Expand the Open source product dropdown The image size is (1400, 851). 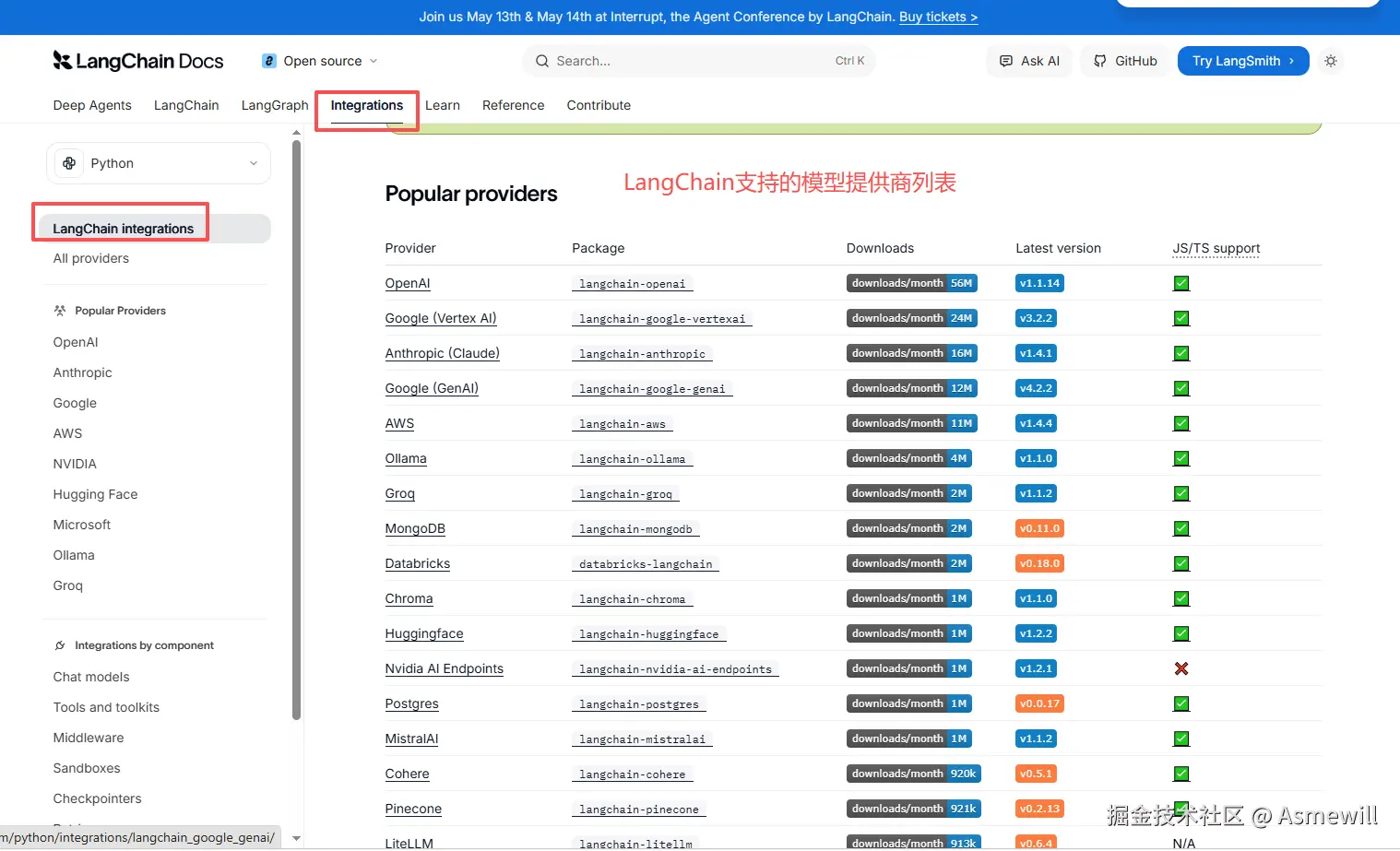[320, 61]
